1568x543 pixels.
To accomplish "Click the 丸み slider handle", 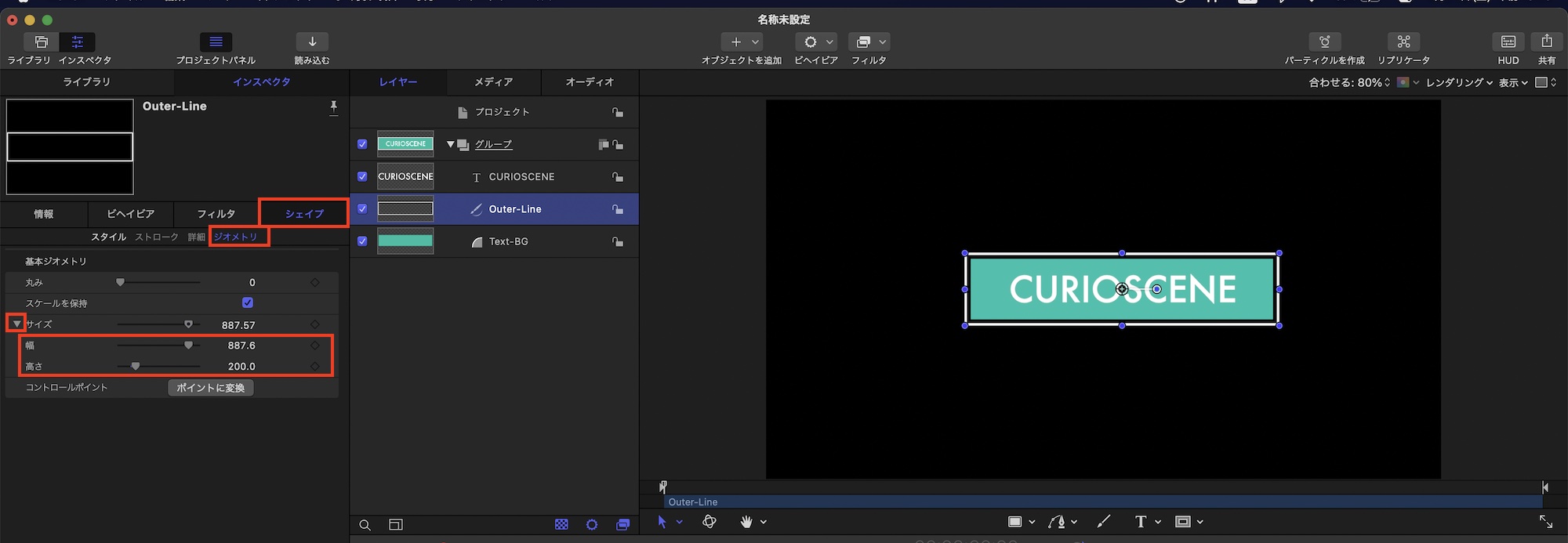I will 120,282.
